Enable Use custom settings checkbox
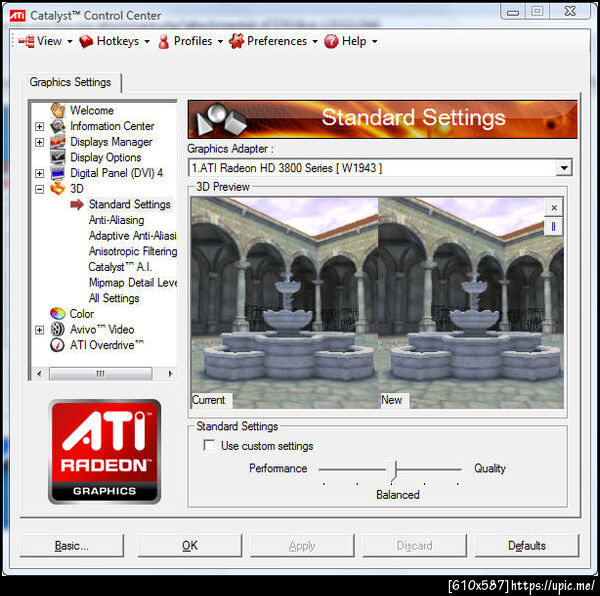Image resolution: width=600 pixels, height=596 pixels. (209, 445)
